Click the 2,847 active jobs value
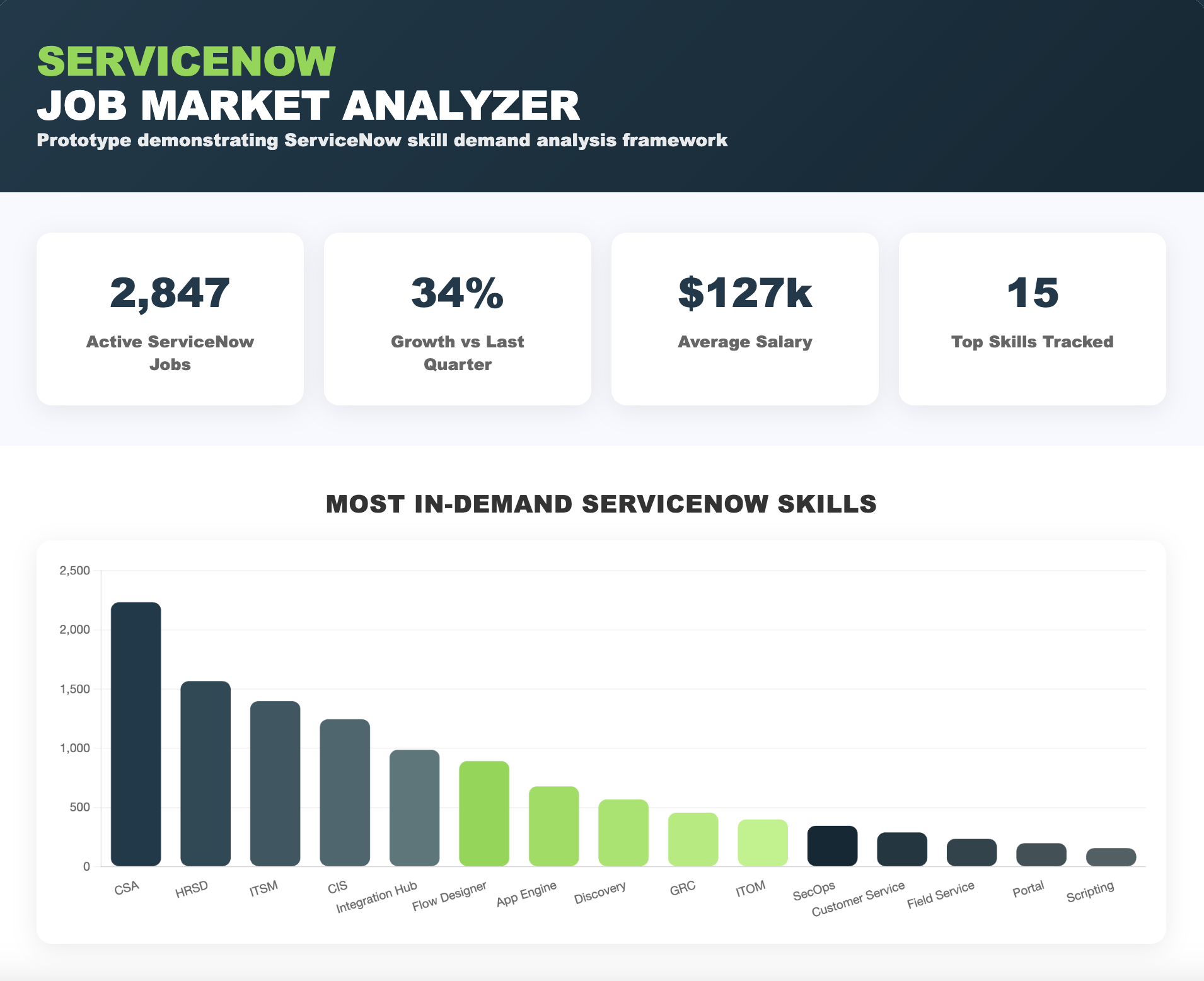The height and width of the screenshot is (981, 1204). tap(170, 293)
